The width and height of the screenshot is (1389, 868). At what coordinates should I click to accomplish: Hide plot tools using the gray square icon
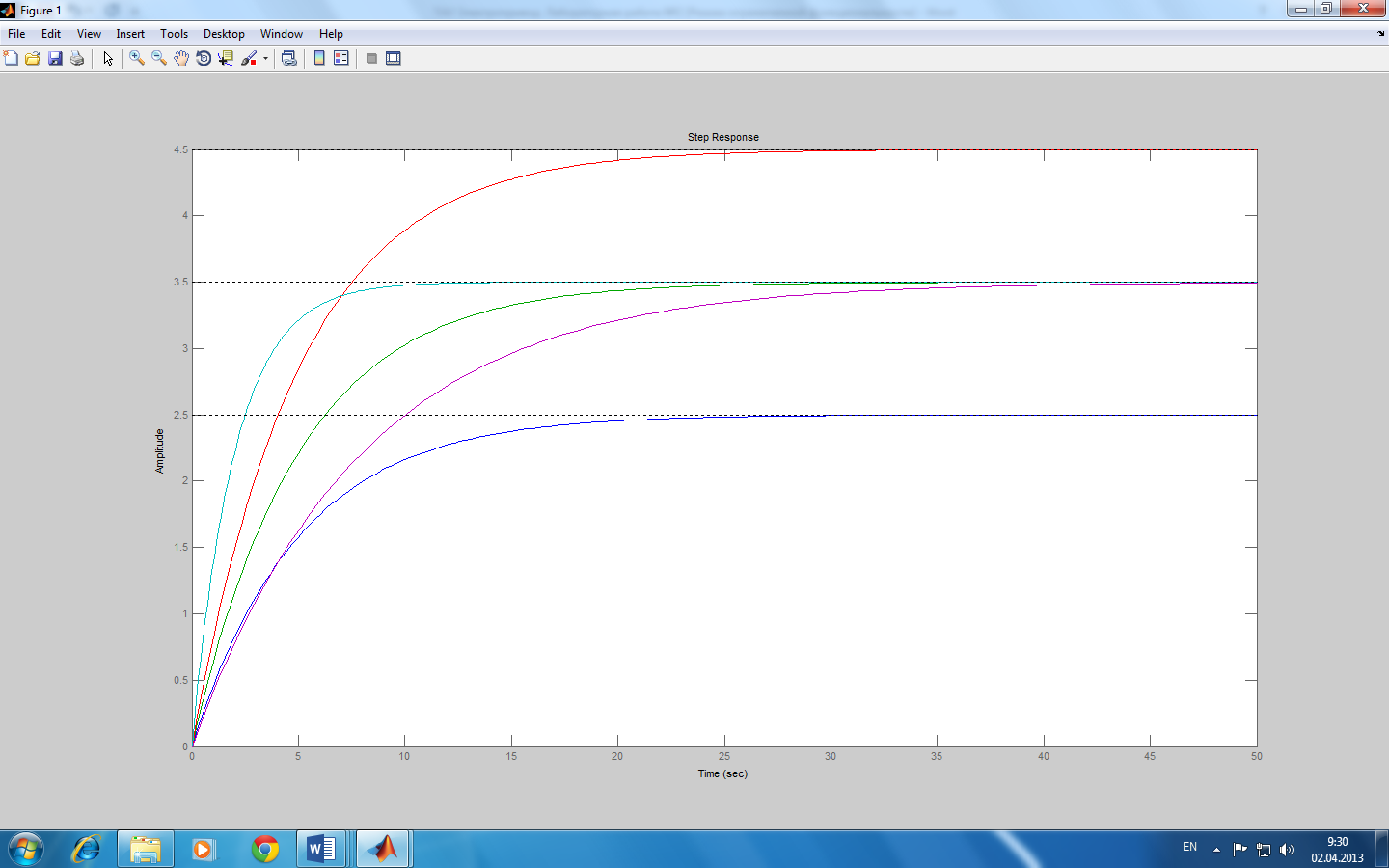[371, 58]
